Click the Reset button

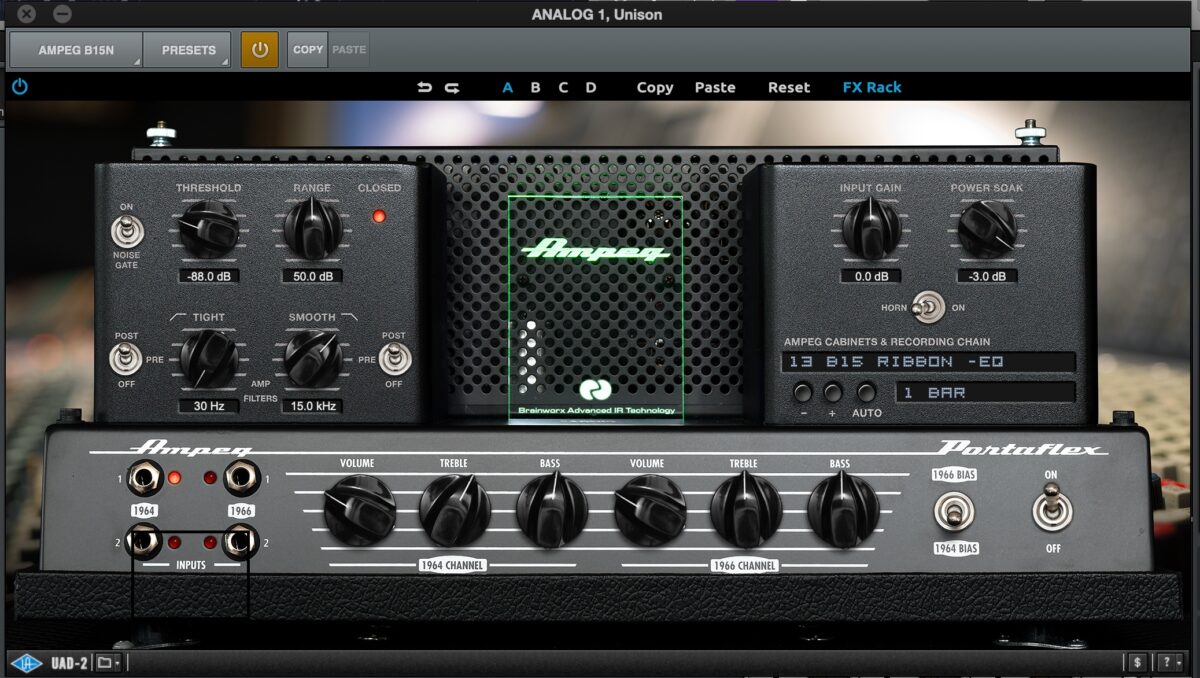789,88
